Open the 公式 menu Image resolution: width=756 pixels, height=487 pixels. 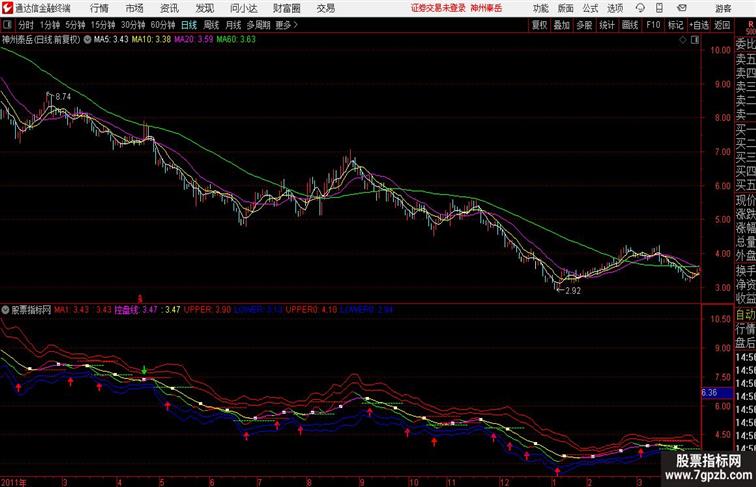point(590,8)
